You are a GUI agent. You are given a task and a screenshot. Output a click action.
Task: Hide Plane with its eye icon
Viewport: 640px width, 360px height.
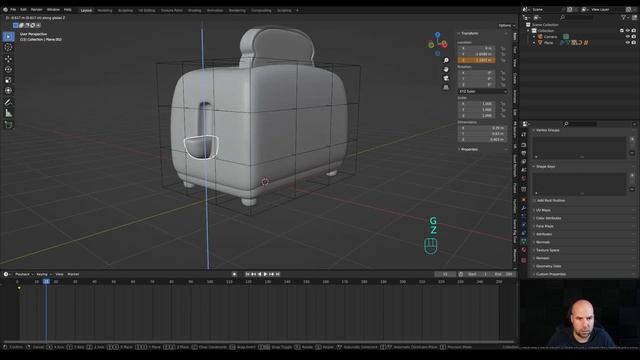pos(628,42)
